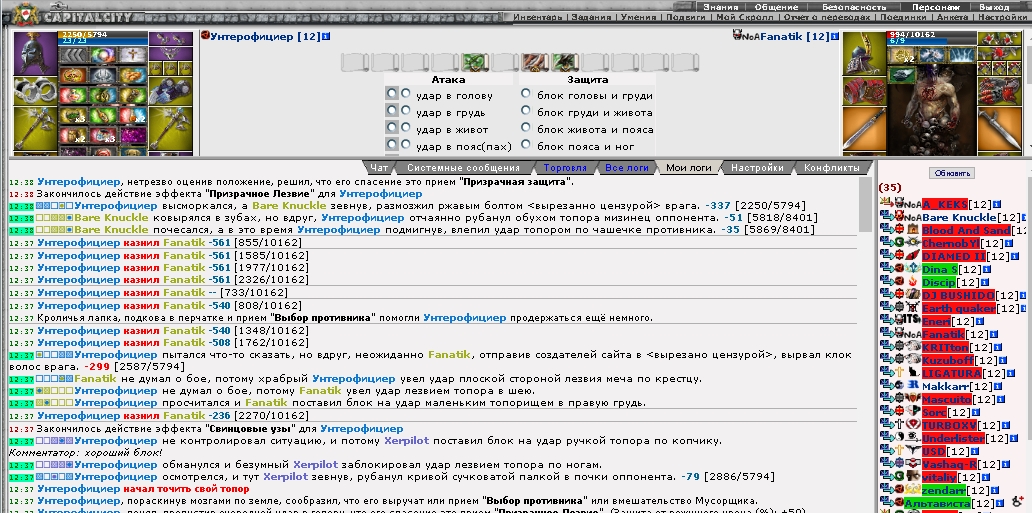Click Унтерофициер's health bar 2250/5794
1032x513 pixels.
[x=103, y=34]
